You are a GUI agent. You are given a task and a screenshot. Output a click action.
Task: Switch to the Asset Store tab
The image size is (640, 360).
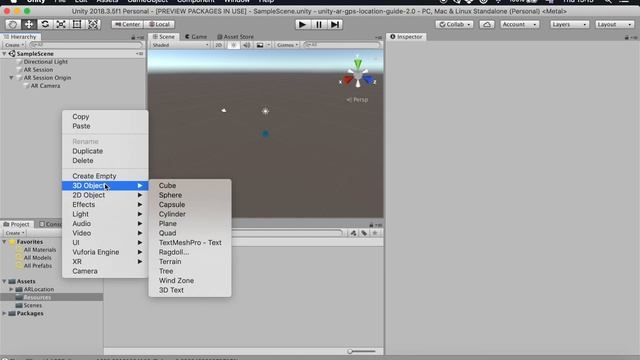(235, 37)
